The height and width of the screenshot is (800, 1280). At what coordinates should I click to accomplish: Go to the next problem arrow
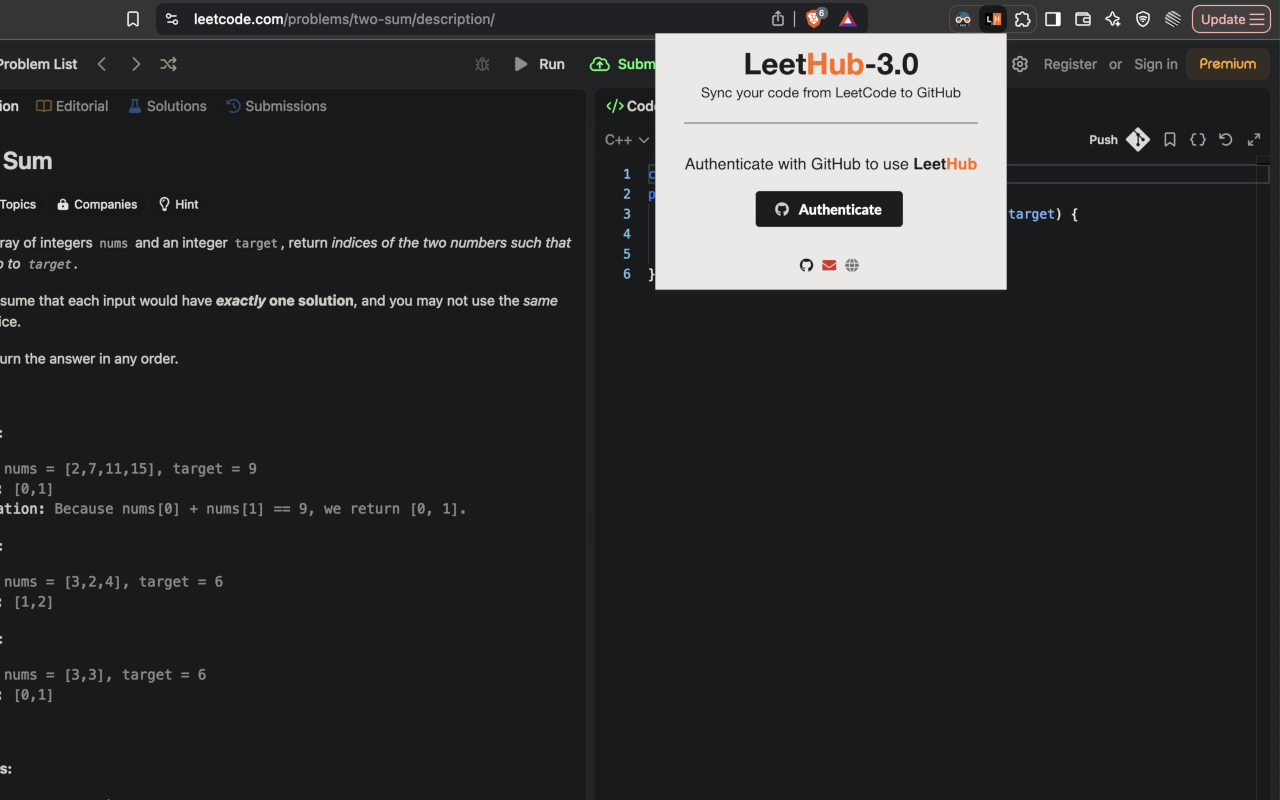pyautogui.click(x=136, y=64)
